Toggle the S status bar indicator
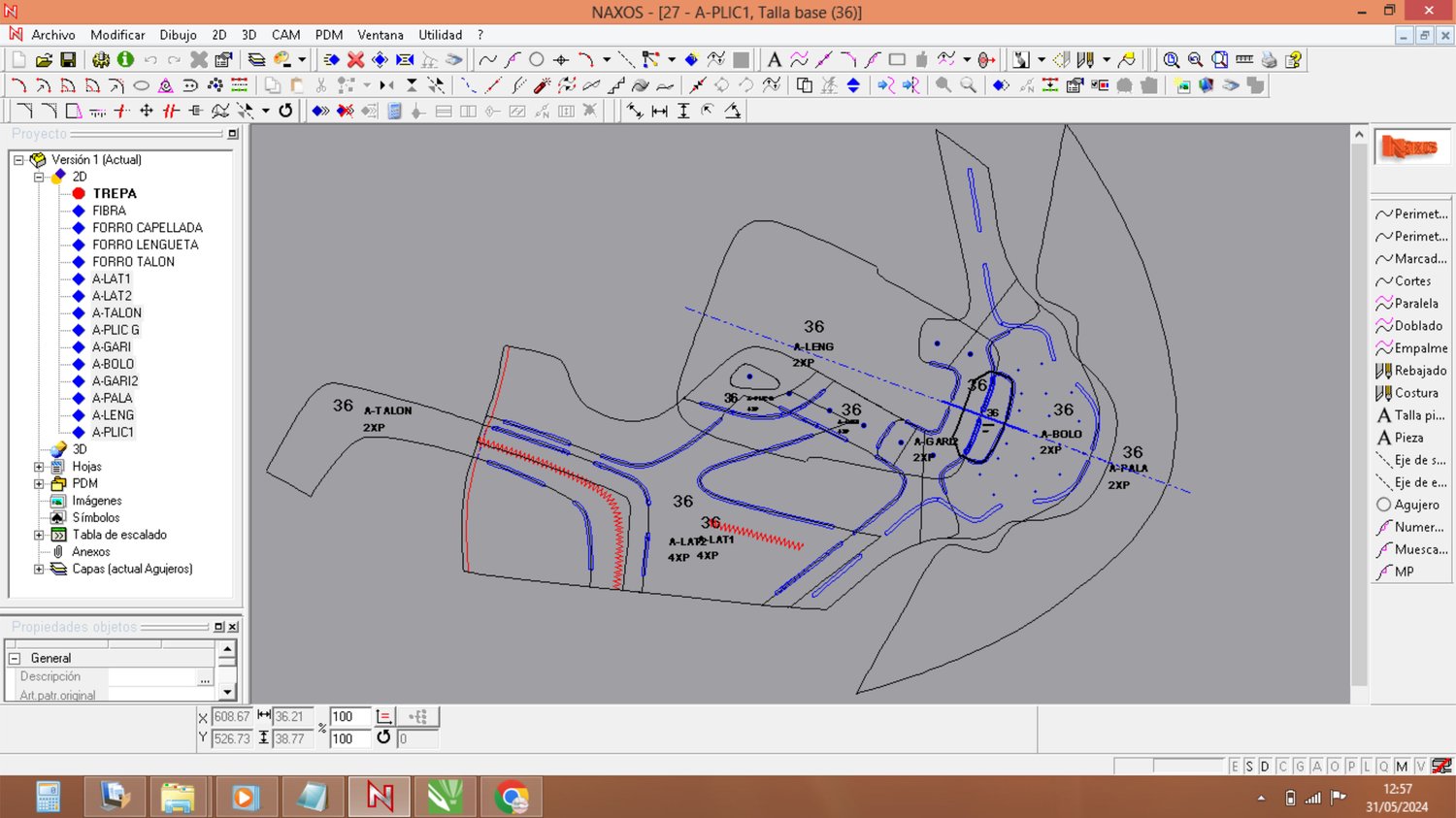This screenshot has height=818, width=1456. point(1249,766)
